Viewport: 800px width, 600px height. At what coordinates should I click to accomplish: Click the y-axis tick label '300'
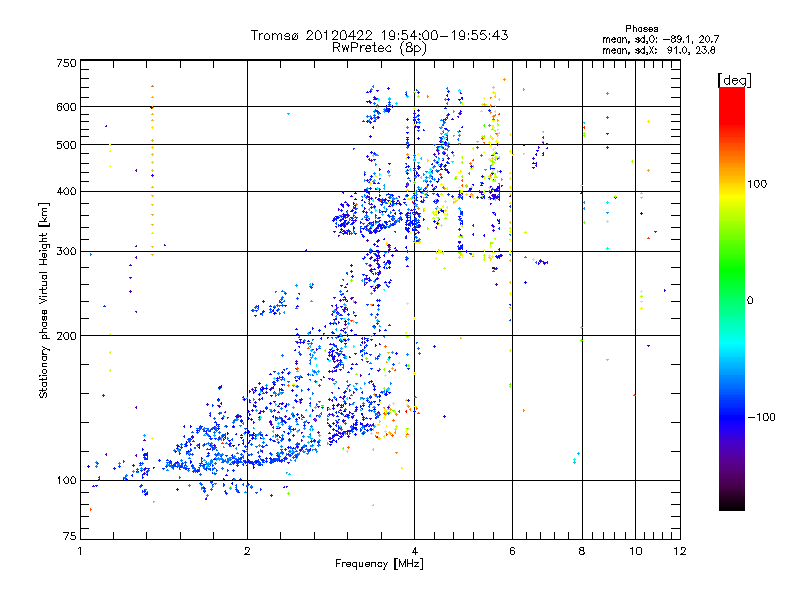(66, 252)
